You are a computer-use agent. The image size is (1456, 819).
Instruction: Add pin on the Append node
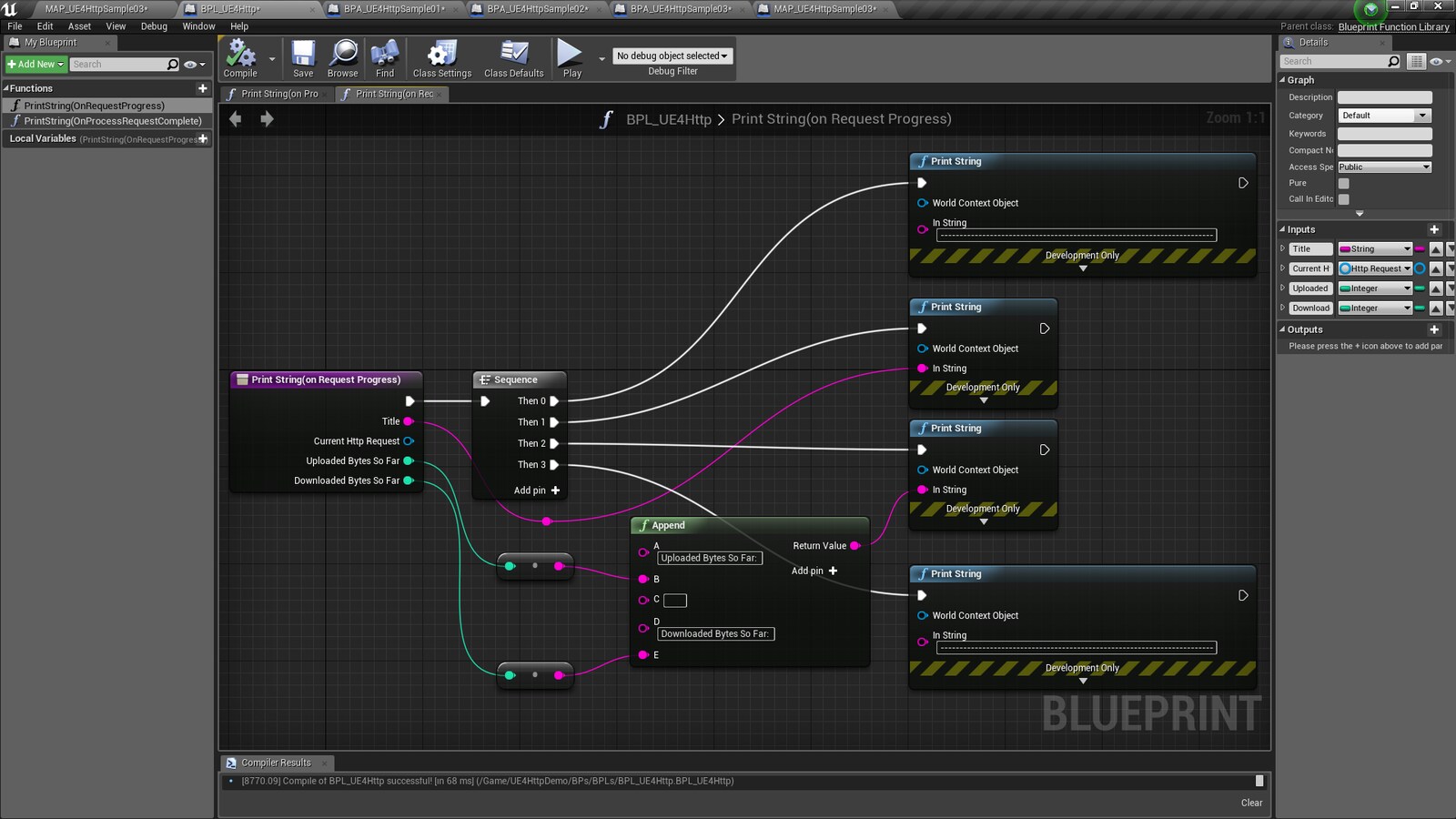coord(814,571)
